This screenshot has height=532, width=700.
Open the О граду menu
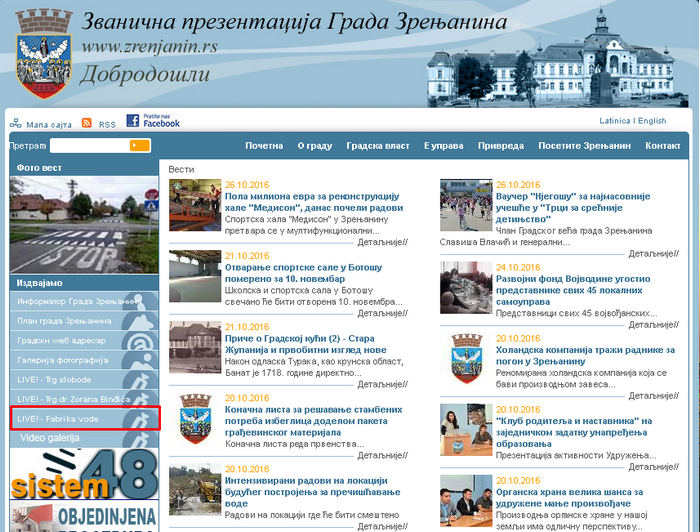315,145
